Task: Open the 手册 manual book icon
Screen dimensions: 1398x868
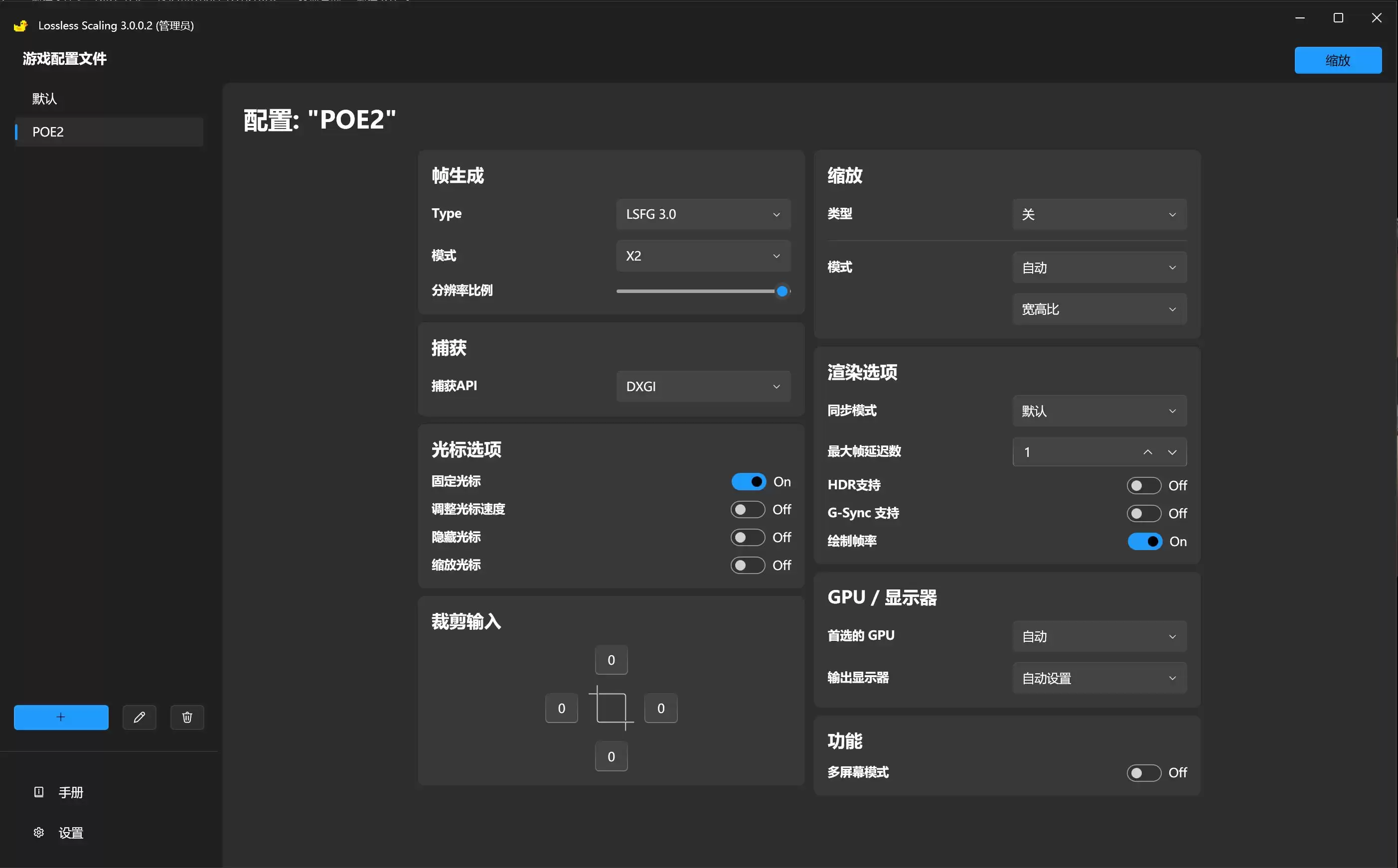Action: click(38, 792)
